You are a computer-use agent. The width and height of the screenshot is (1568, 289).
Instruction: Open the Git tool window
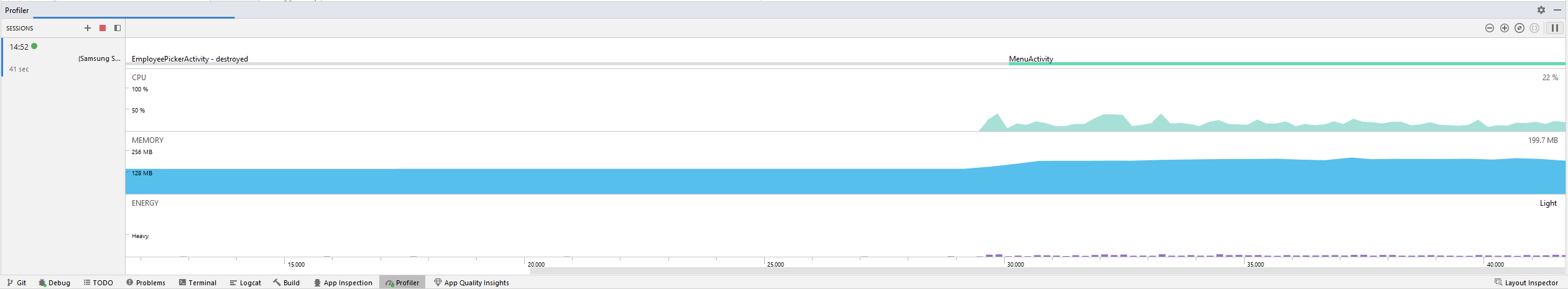click(x=17, y=283)
